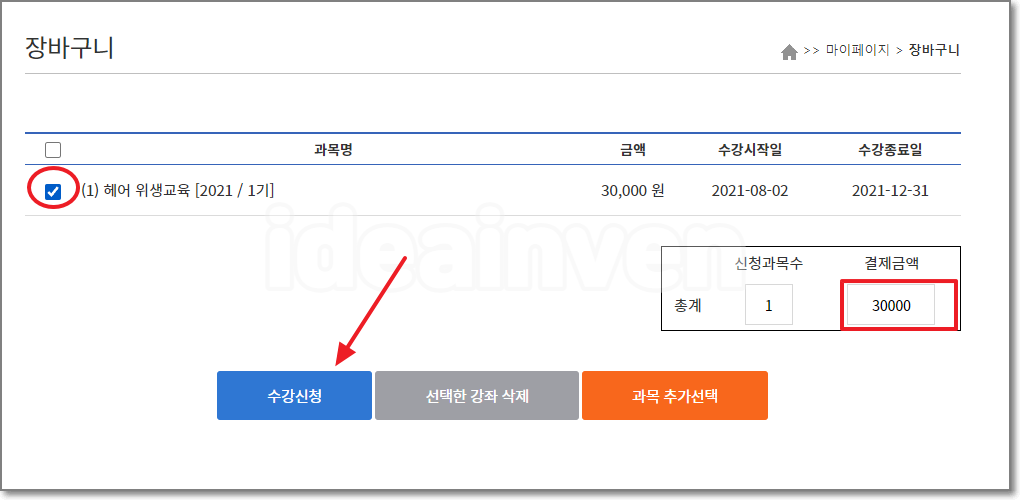This screenshot has height=500, width=1020.
Task: Select course name (1) 헤어 위생교육 [2021 / 1기]
Action: (178, 191)
